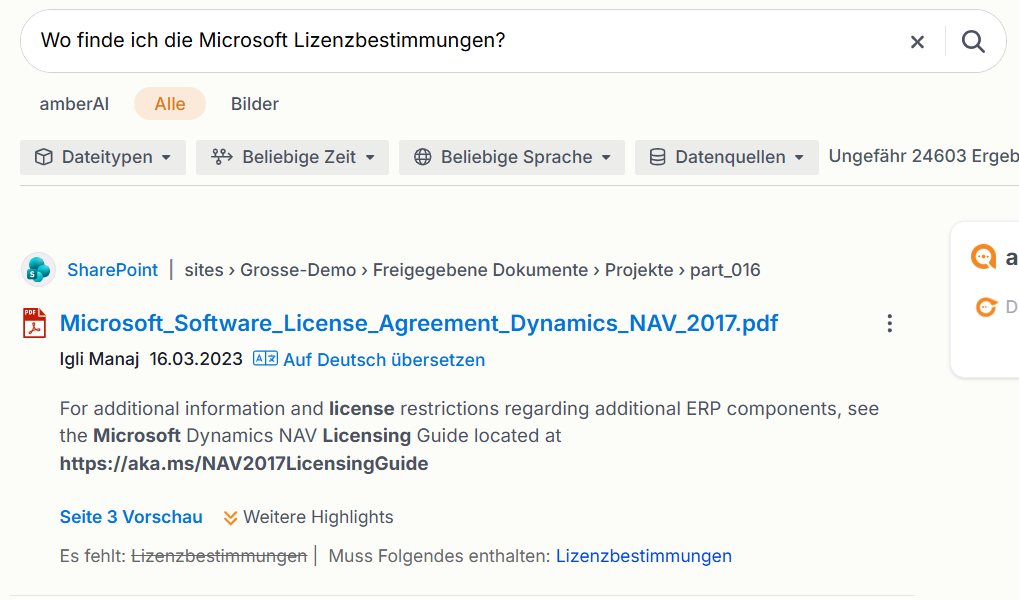The height and width of the screenshot is (600, 1019).
Task: Click the struck-through Lizenzbestimmungen text
Action: [x=219, y=556]
